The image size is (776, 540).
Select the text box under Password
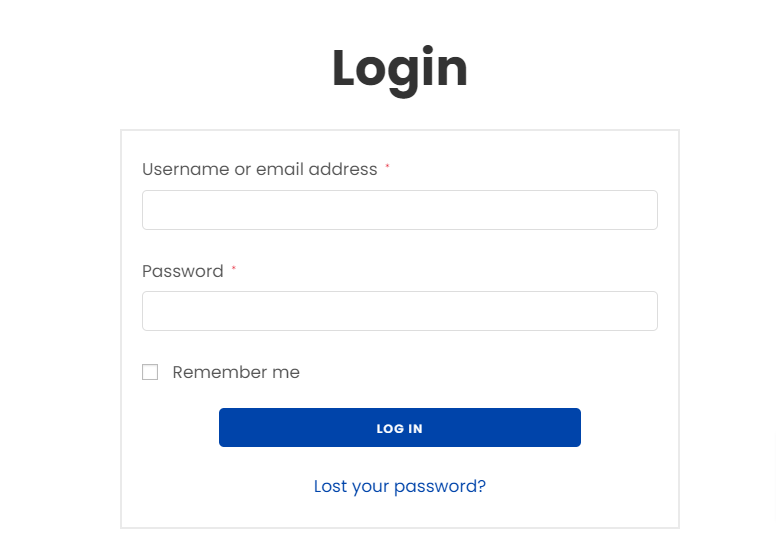pos(399,311)
